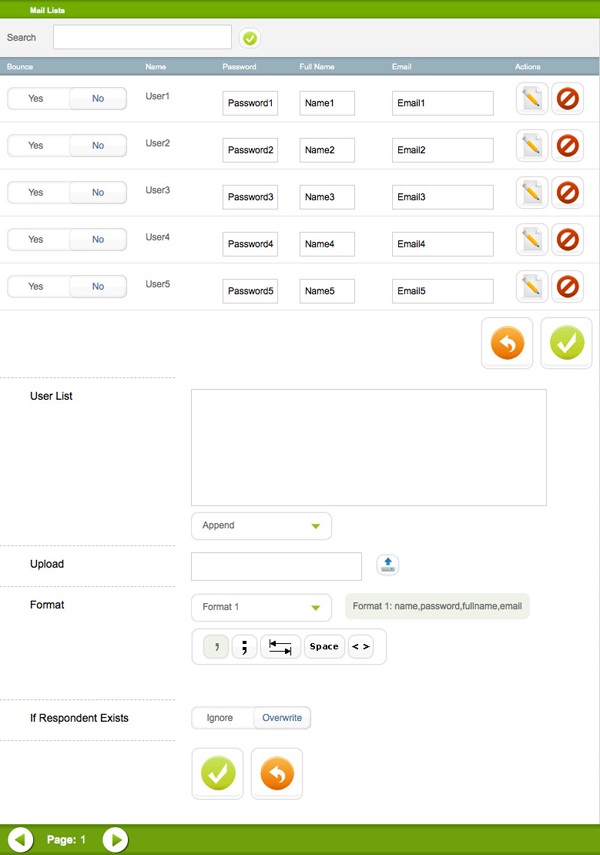The width and height of the screenshot is (600, 855).
Task: Click the upload arrow icon beside file field
Action: pos(388,565)
